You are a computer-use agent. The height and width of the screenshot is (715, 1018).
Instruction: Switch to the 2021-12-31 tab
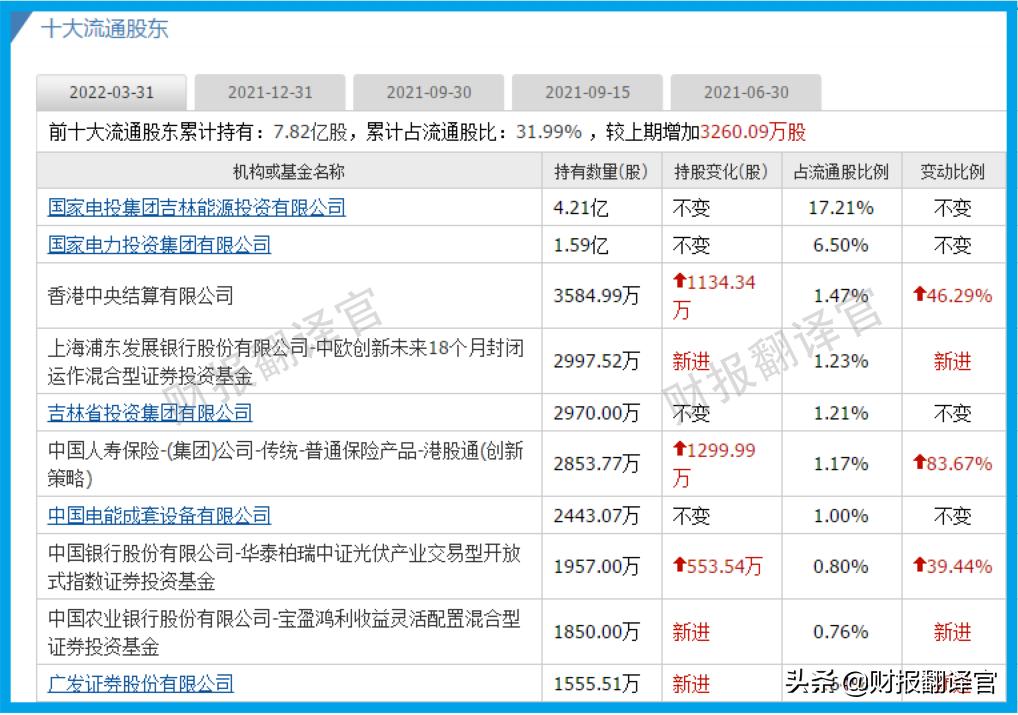pyautogui.click(x=270, y=91)
